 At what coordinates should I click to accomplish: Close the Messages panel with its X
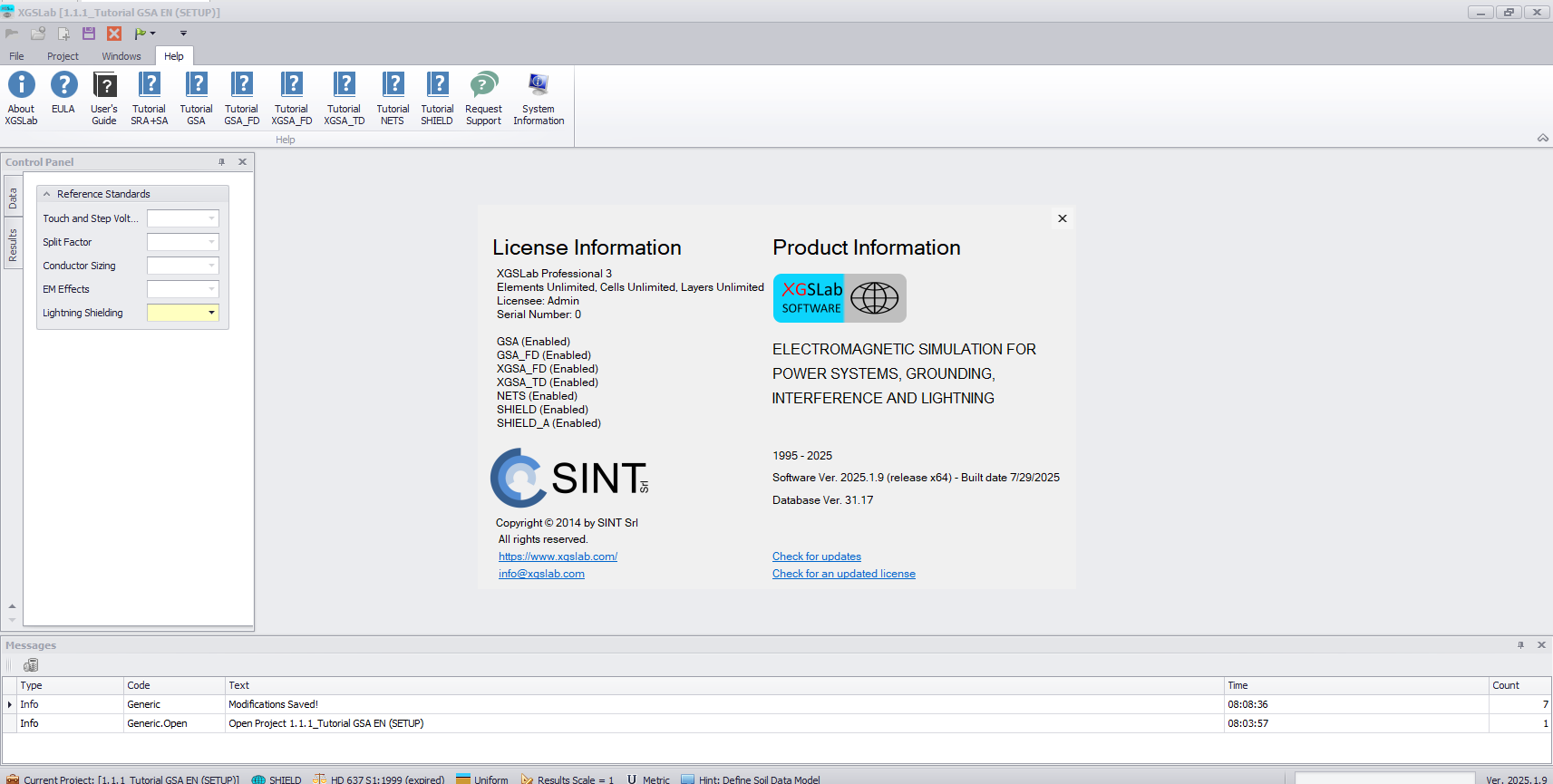[x=1541, y=645]
